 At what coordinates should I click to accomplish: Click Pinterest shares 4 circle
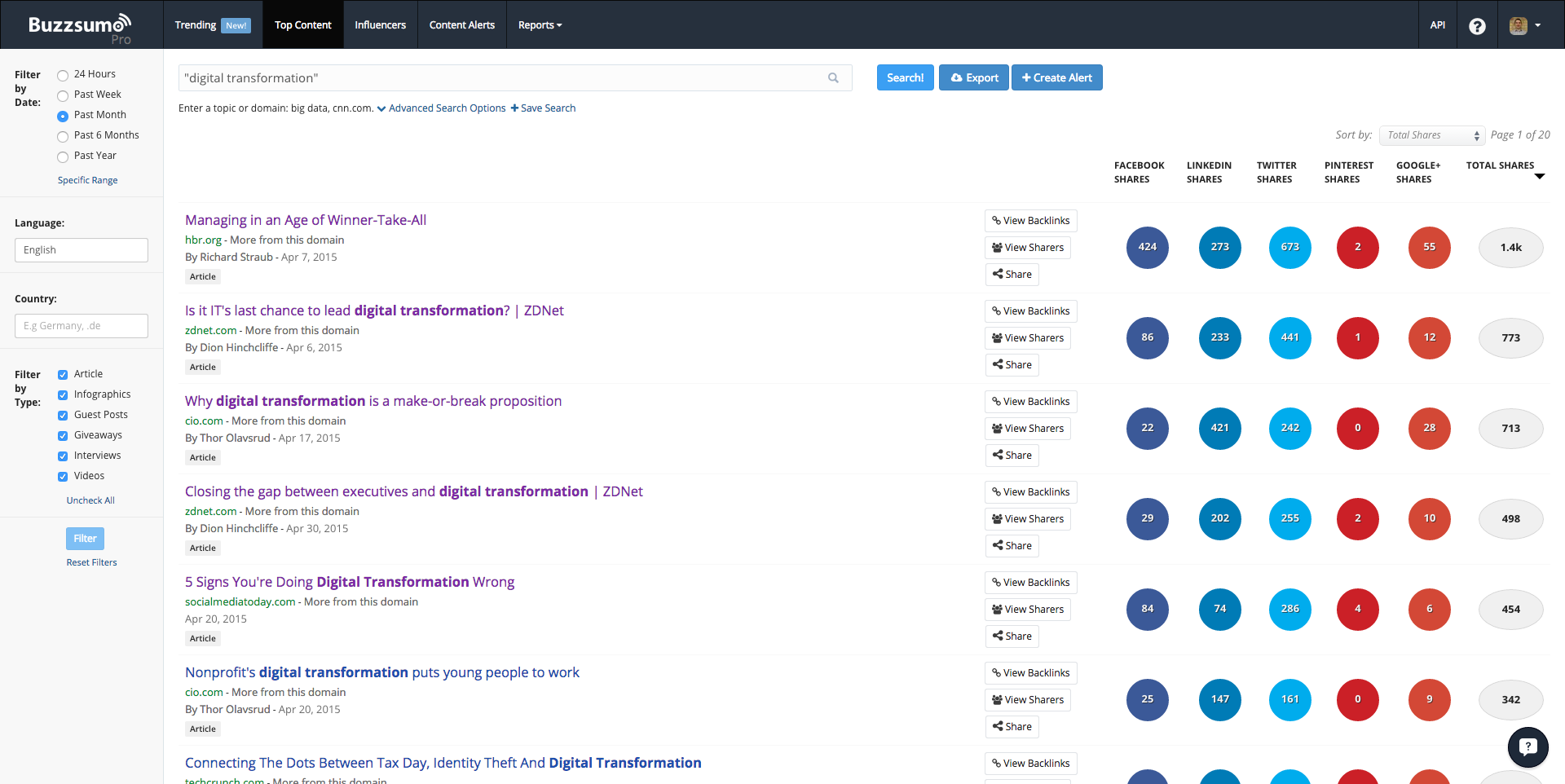(x=1357, y=609)
